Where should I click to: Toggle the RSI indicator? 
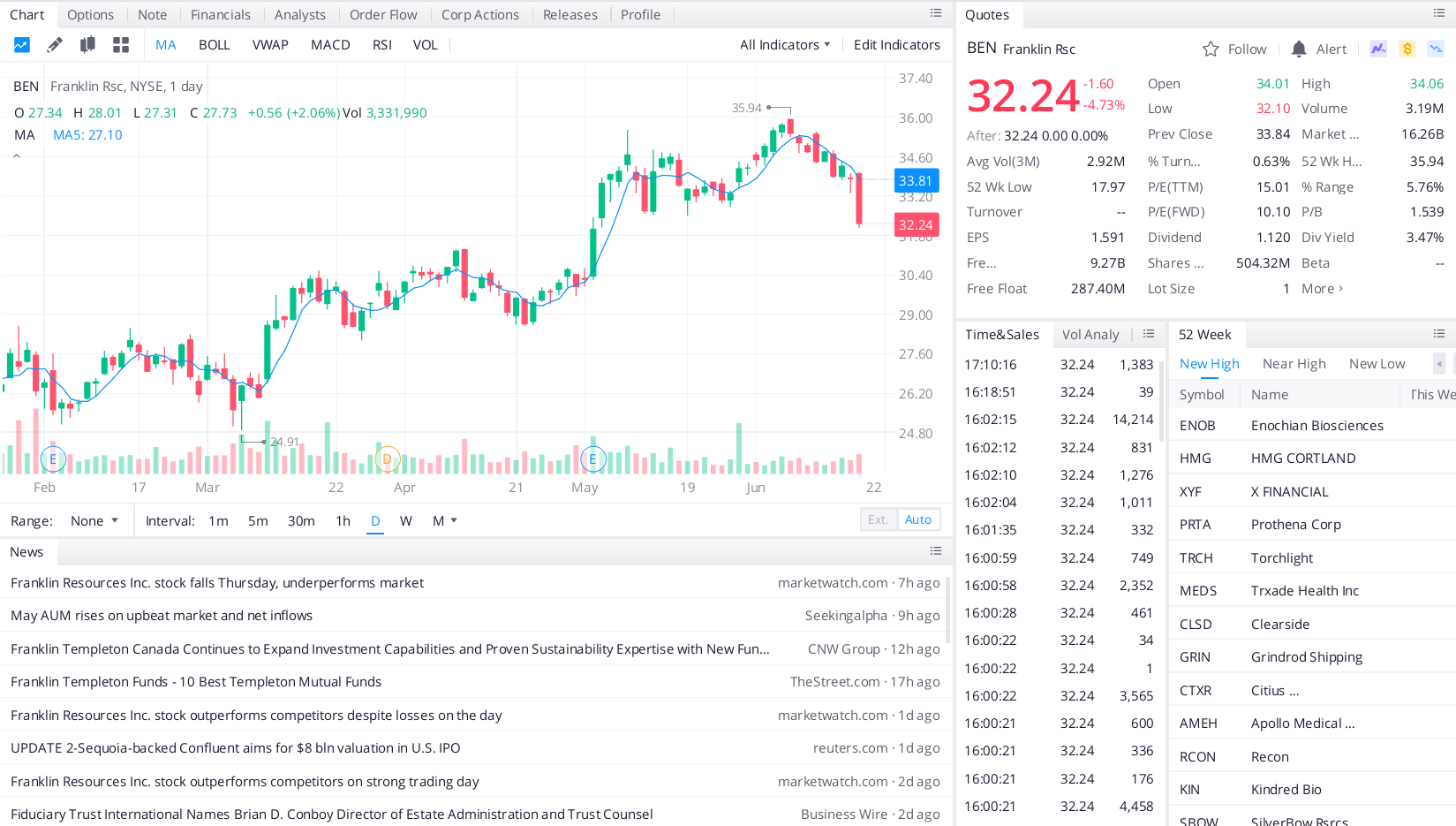click(382, 45)
